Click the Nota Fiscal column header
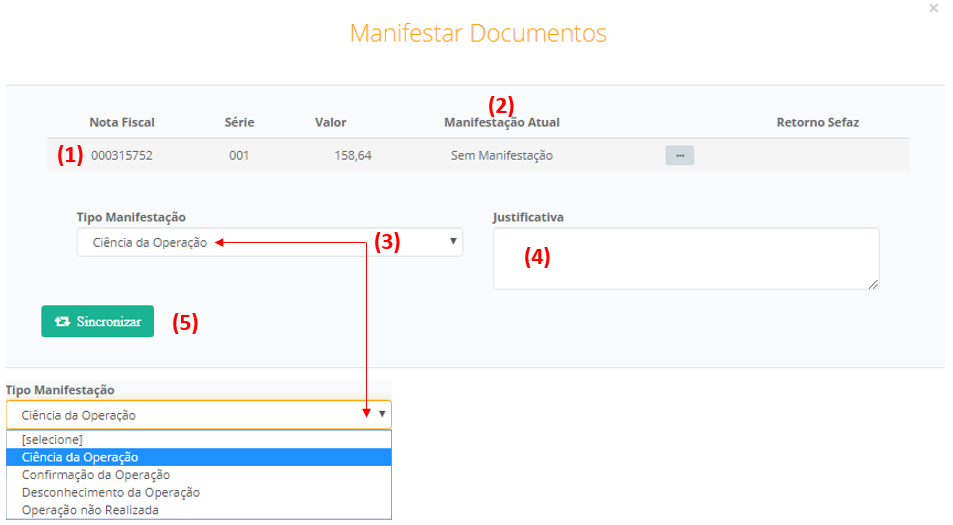The image size is (953, 525). click(x=122, y=123)
